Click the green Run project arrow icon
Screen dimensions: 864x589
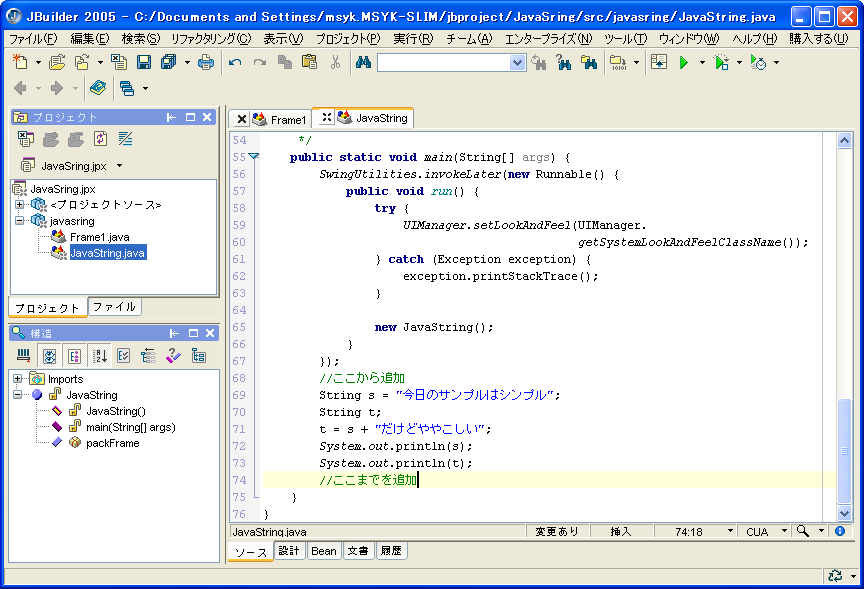[x=684, y=62]
